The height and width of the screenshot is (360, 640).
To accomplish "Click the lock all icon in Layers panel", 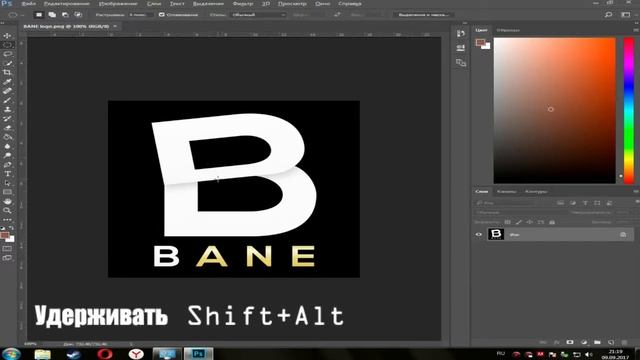I will tap(552, 222).
